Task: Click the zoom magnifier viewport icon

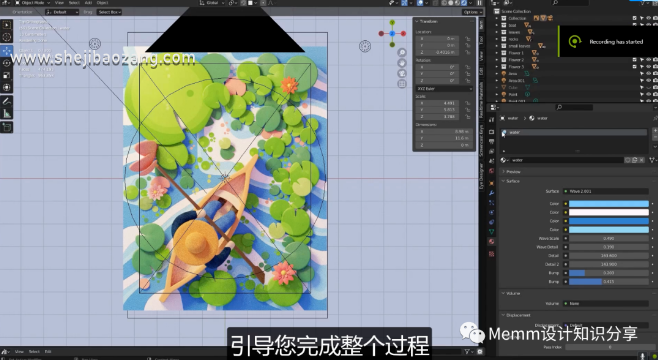Action: coord(402,52)
